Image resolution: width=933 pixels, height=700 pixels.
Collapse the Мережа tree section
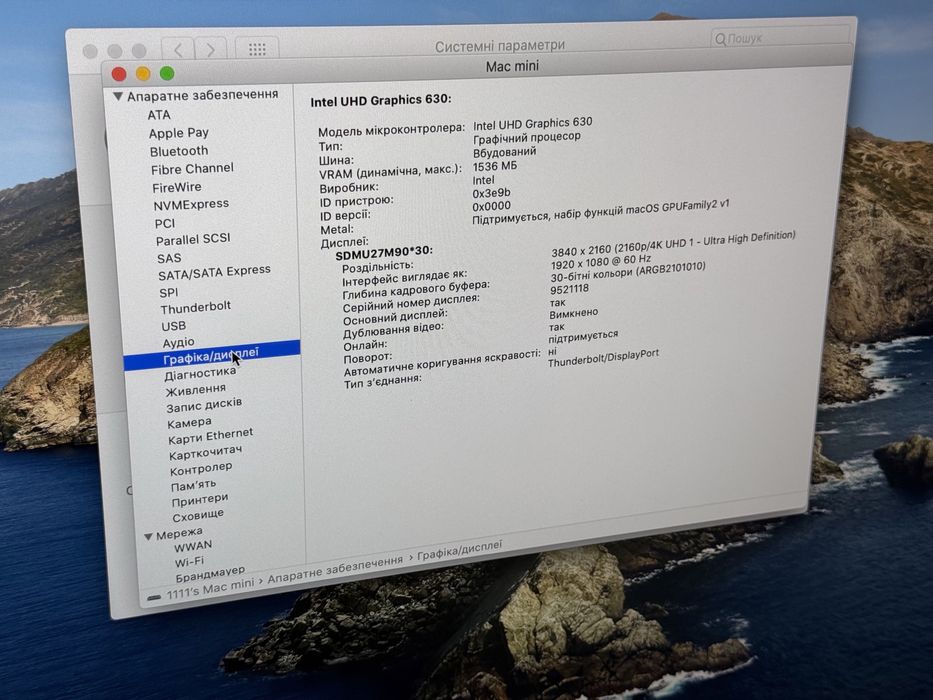148,536
